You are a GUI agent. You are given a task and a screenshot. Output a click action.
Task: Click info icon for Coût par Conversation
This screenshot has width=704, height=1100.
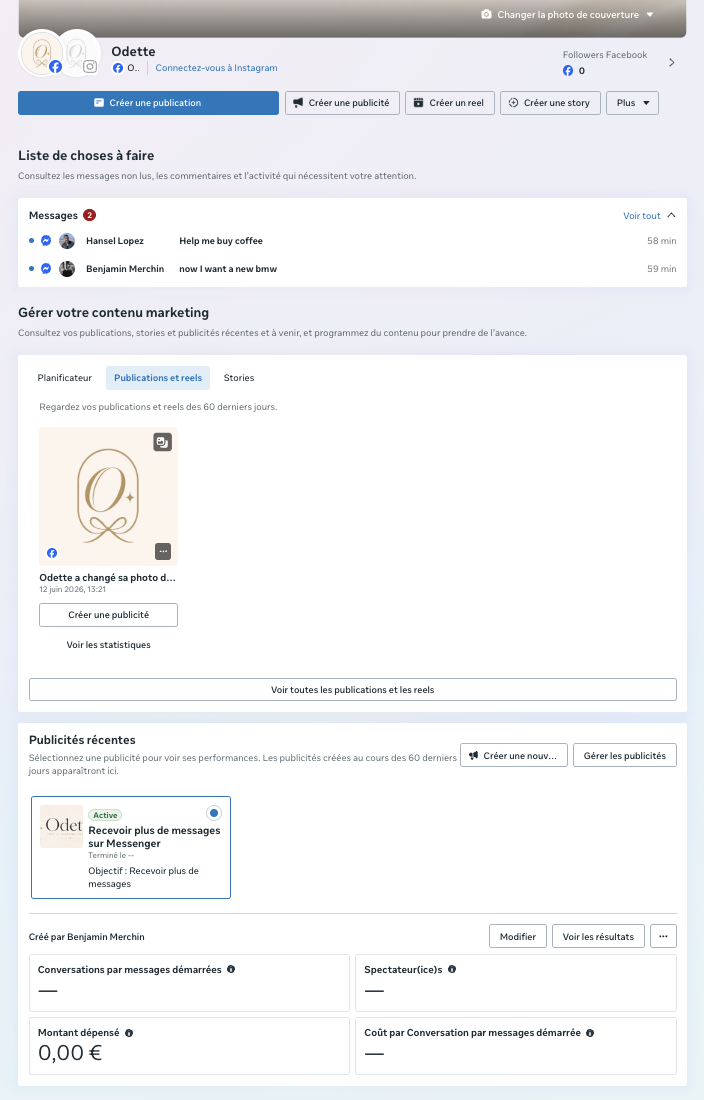pos(590,1033)
